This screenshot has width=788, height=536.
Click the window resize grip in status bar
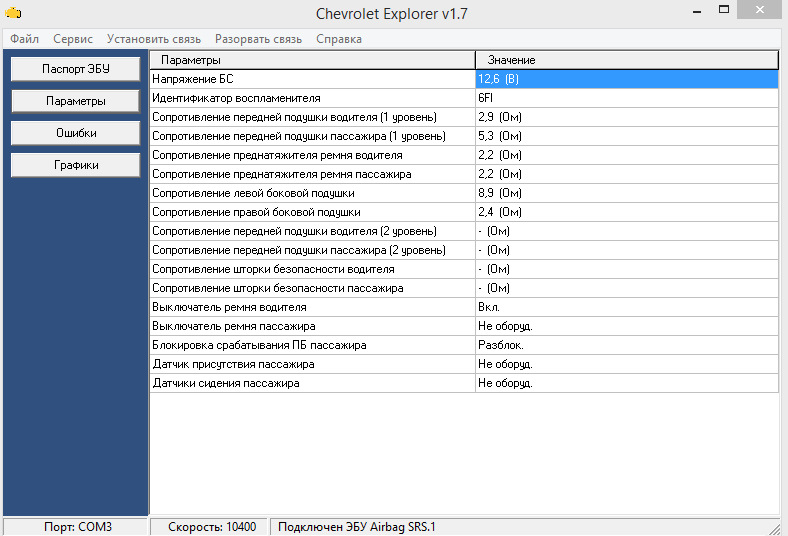click(774, 528)
